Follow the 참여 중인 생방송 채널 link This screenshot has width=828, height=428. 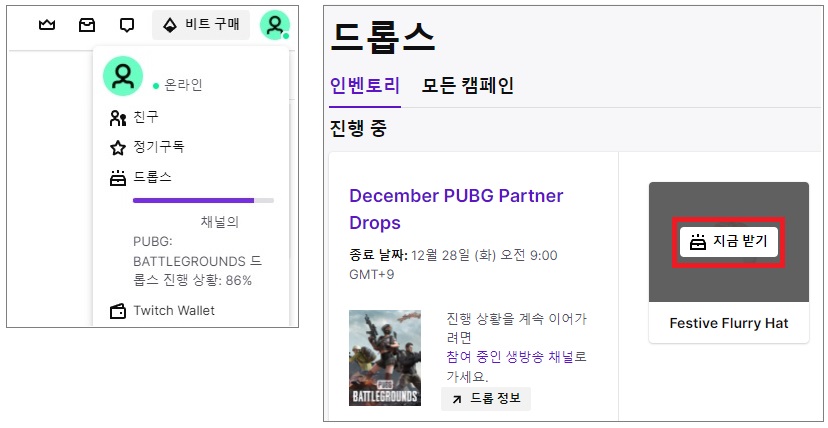510,357
